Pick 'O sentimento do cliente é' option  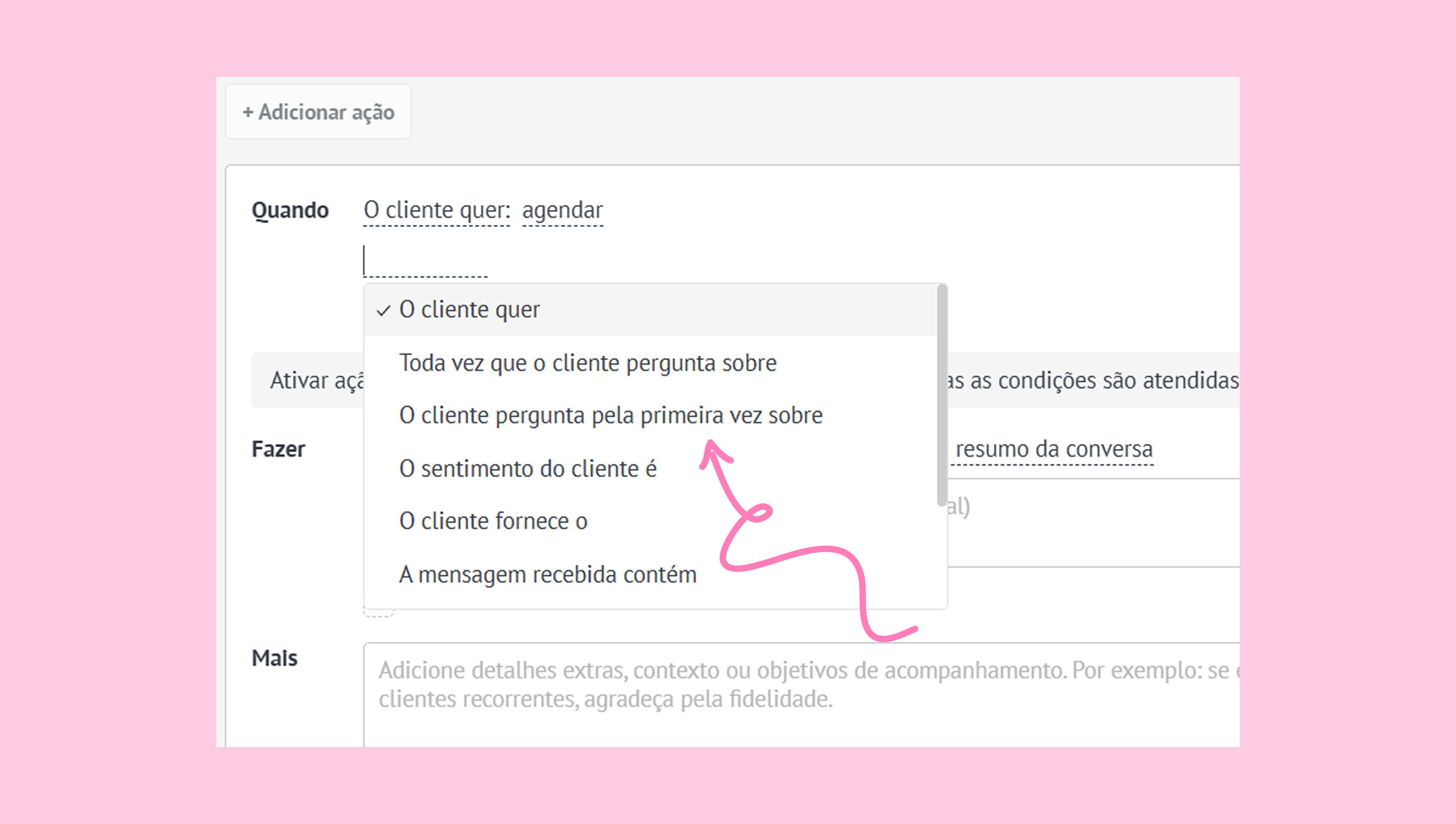(527, 469)
